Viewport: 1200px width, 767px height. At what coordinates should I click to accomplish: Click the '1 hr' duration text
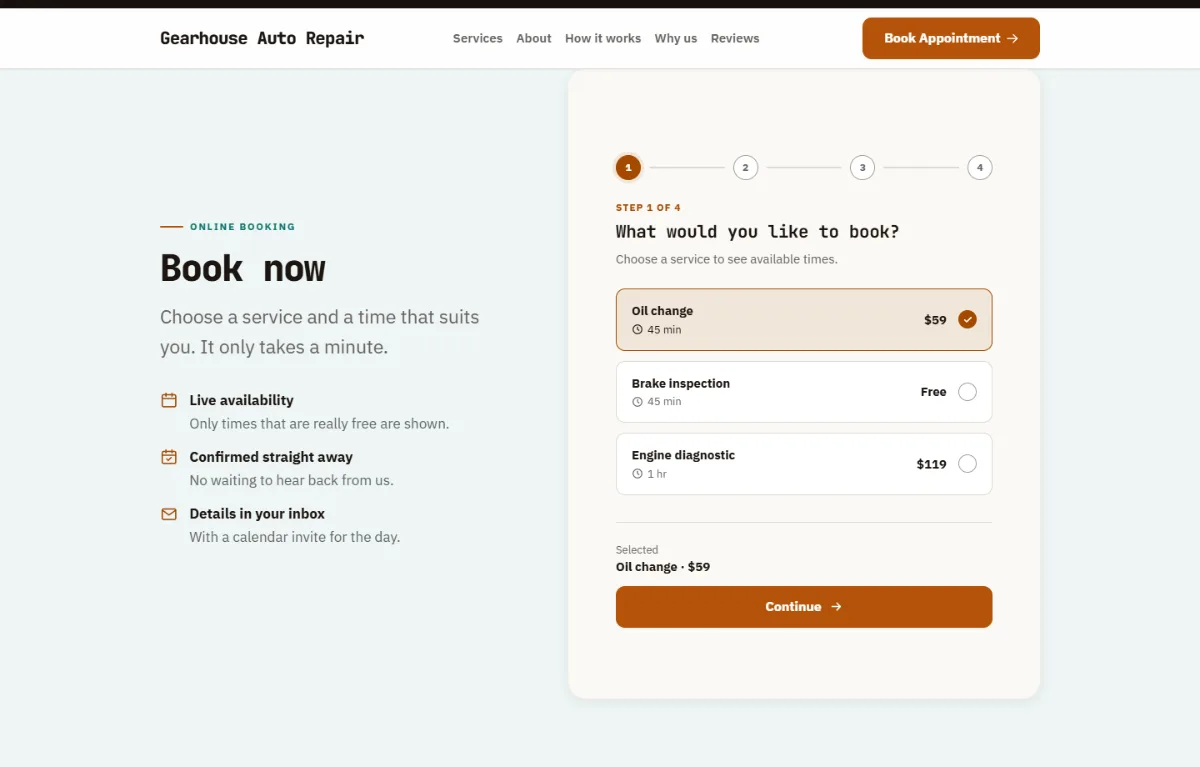[x=657, y=474]
